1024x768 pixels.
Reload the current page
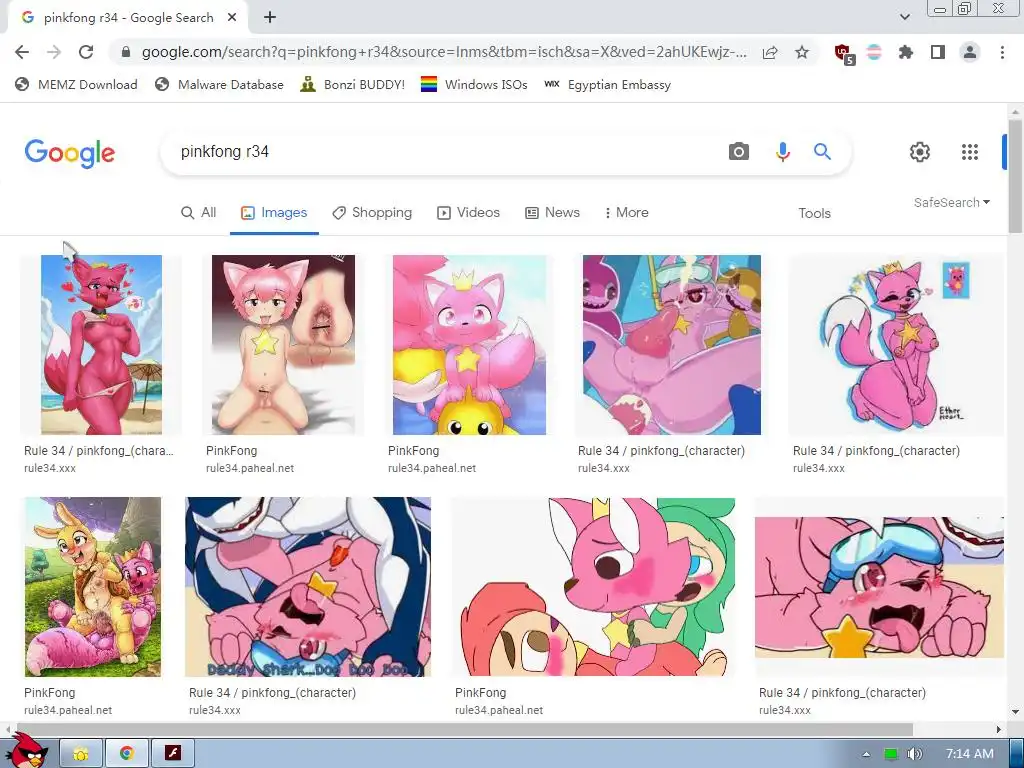(x=86, y=52)
